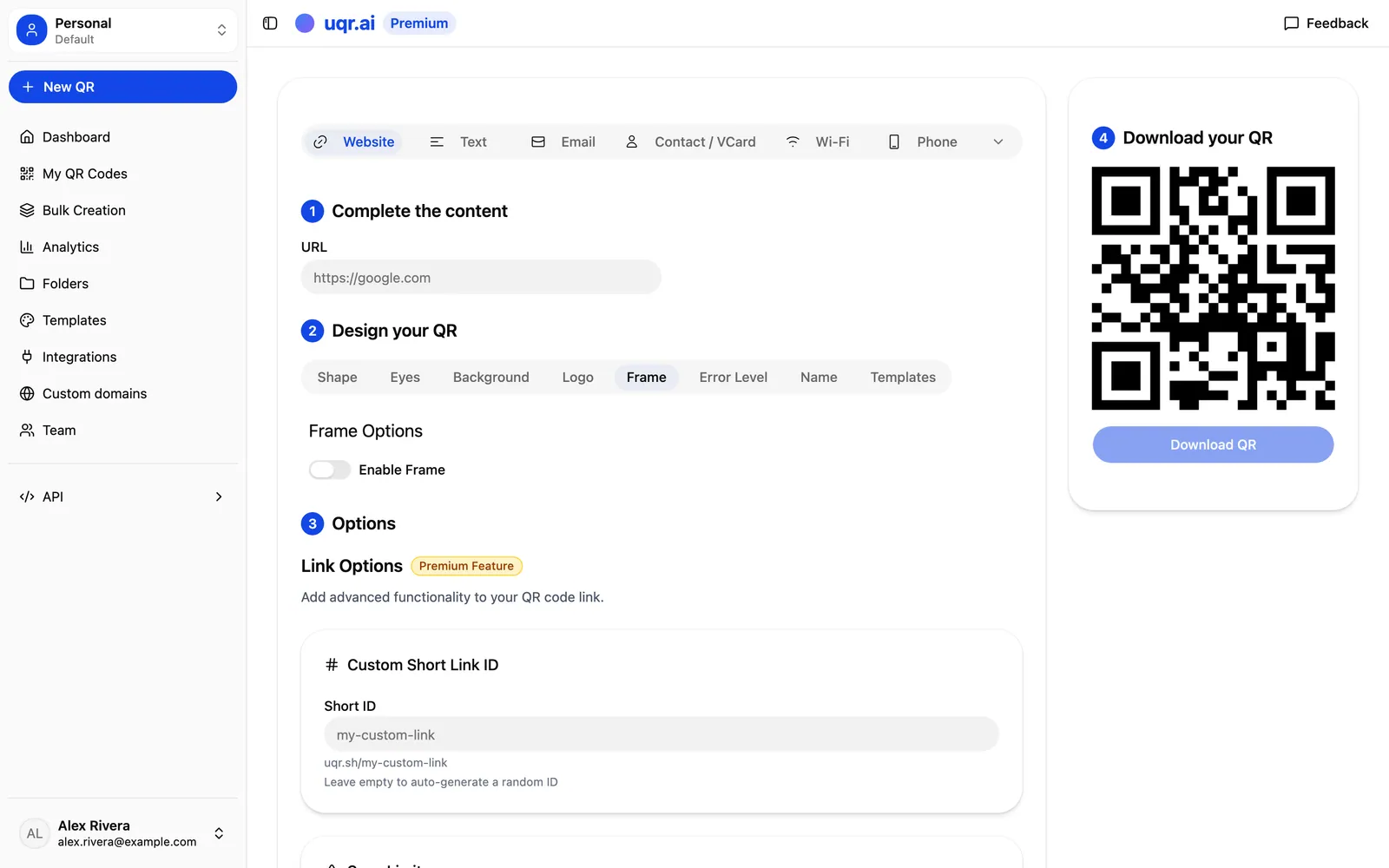Click the Text lines icon
Screen dimensions: 1389x868
tap(437, 141)
